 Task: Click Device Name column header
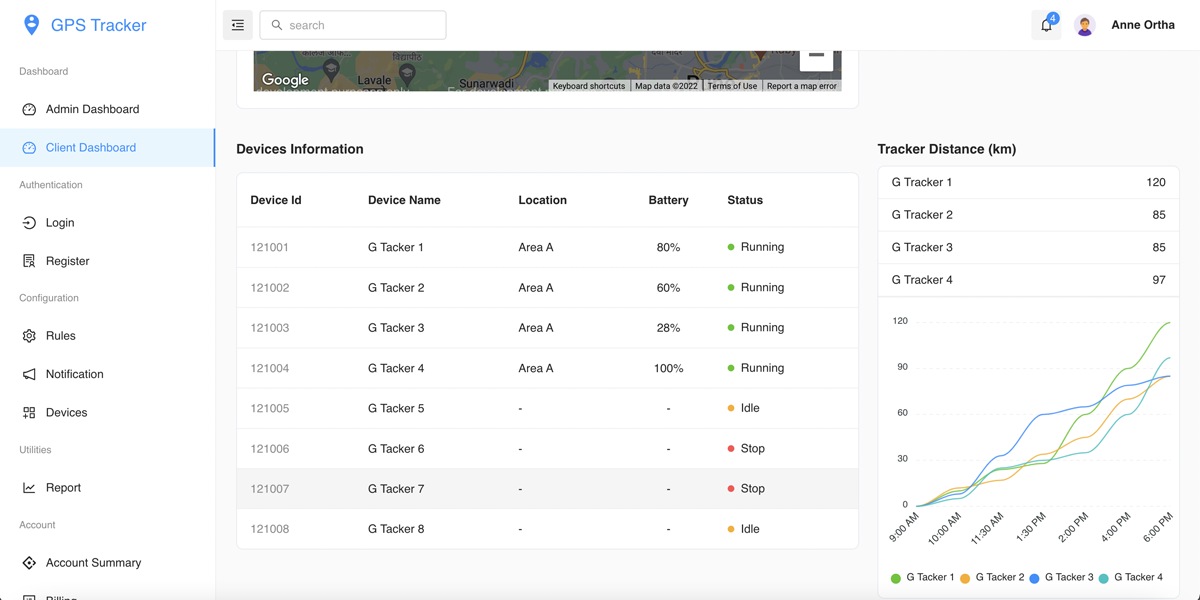[x=404, y=200]
